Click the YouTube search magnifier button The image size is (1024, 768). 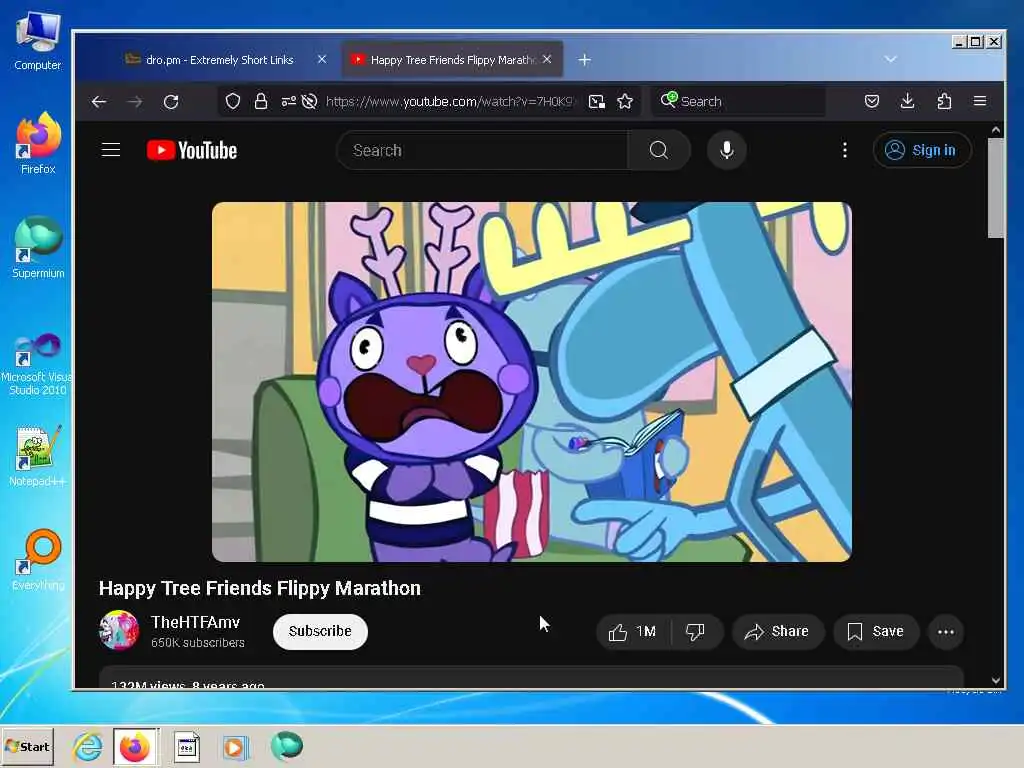pyautogui.click(x=659, y=150)
